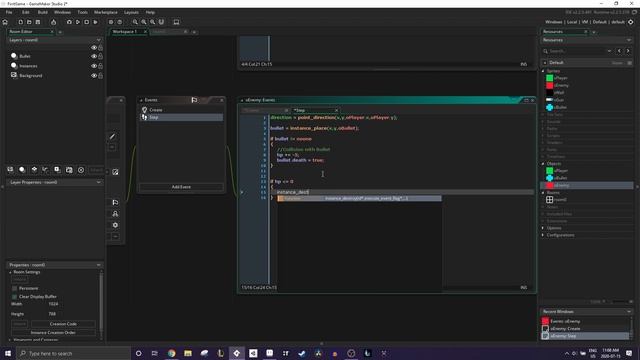Viewport: 640px width, 360px height.
Task: Lock the Bullet layer
Action: pos(100,56)
